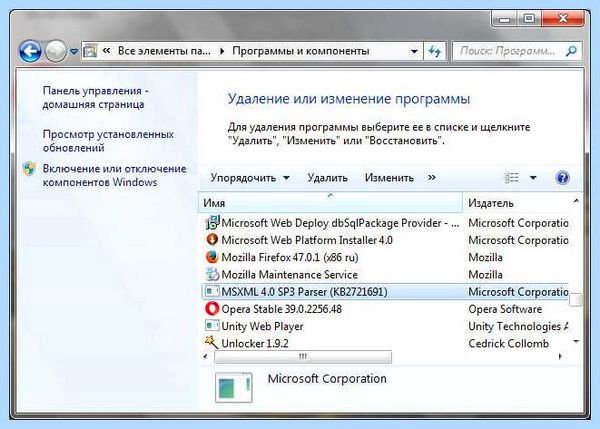Click the horizontal scrollbar left arrow
The image size is (600, 429).
coord(206,357)
